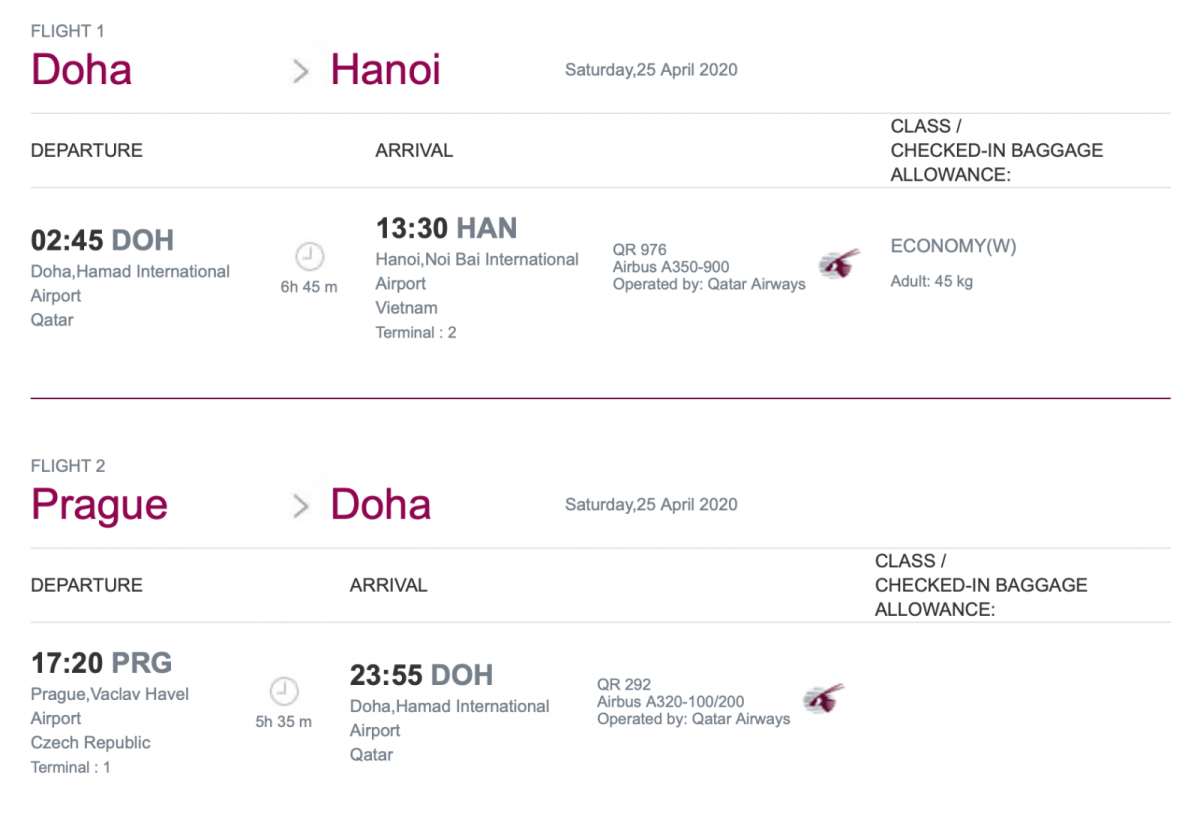
Task: Click the Flight 1 duration clock icon
Action: click(x=310, y=257)
